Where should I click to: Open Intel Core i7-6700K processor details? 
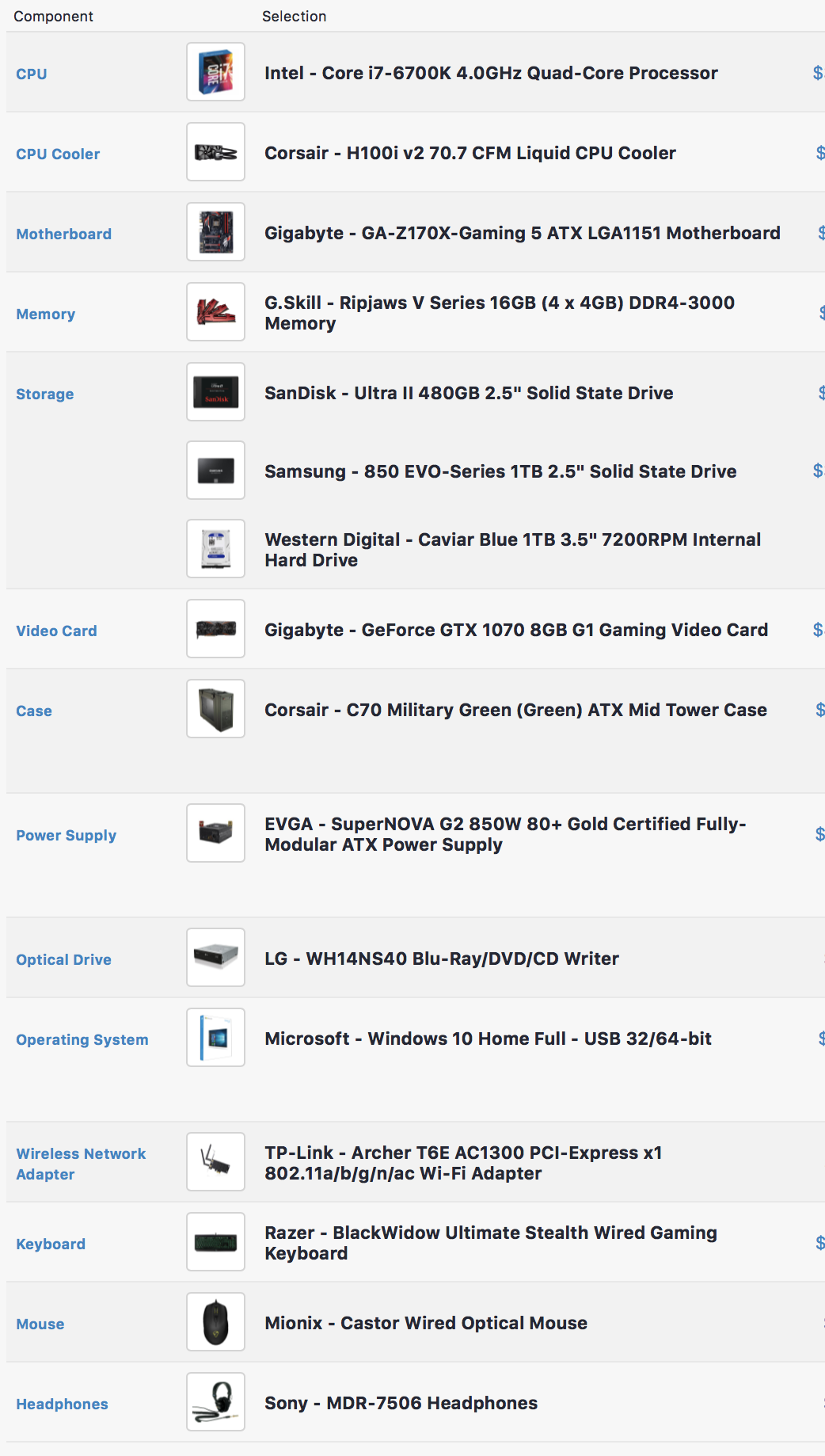tap(491, 73)
